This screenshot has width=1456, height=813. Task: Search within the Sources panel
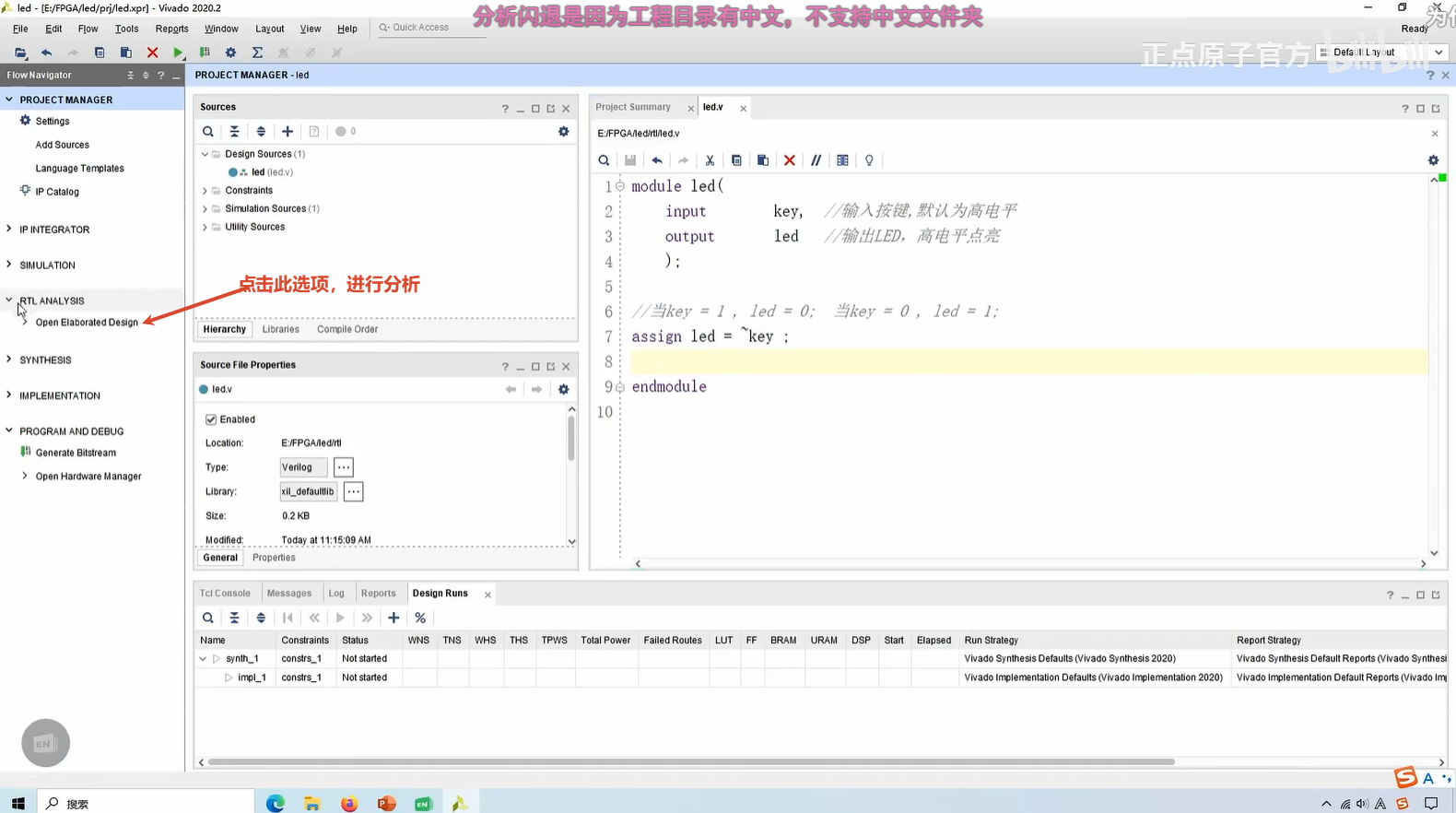[208, 132]
